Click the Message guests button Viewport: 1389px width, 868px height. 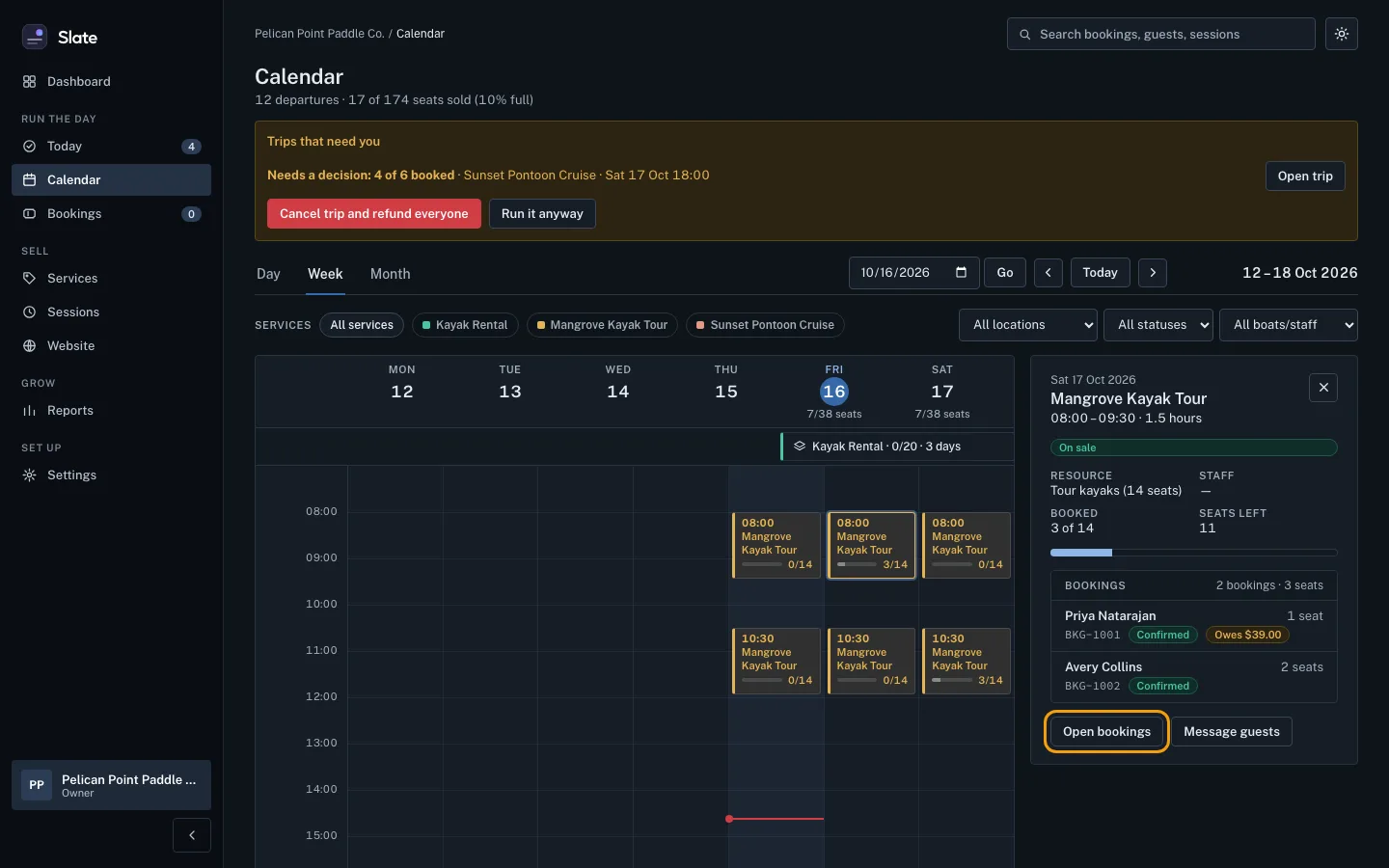click(1232, 732)
